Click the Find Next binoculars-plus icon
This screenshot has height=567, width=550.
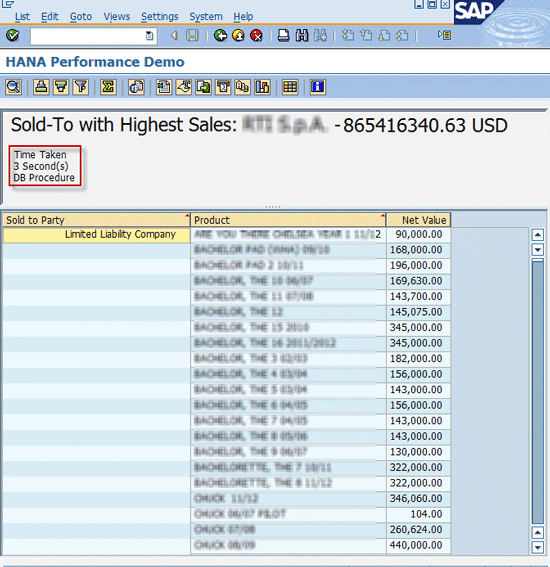[320, 35]
